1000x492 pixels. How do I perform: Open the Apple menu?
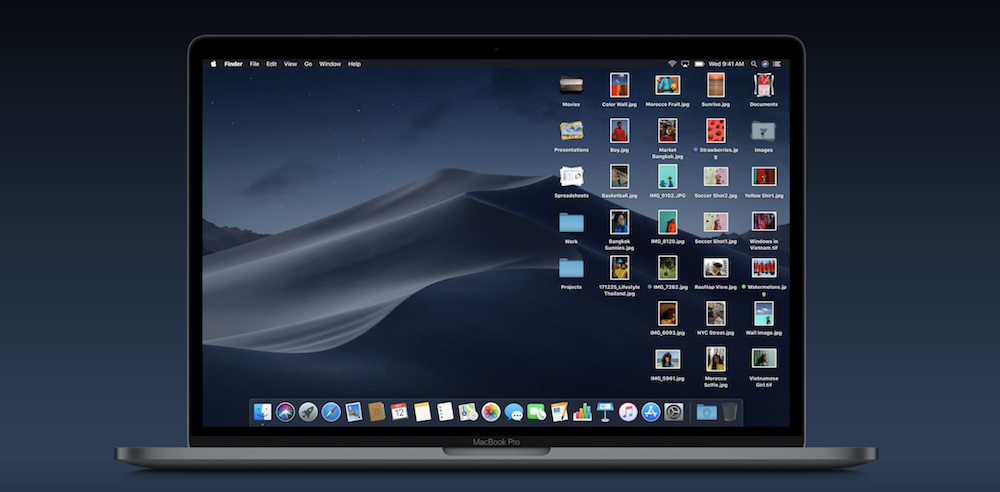[213, 64]
